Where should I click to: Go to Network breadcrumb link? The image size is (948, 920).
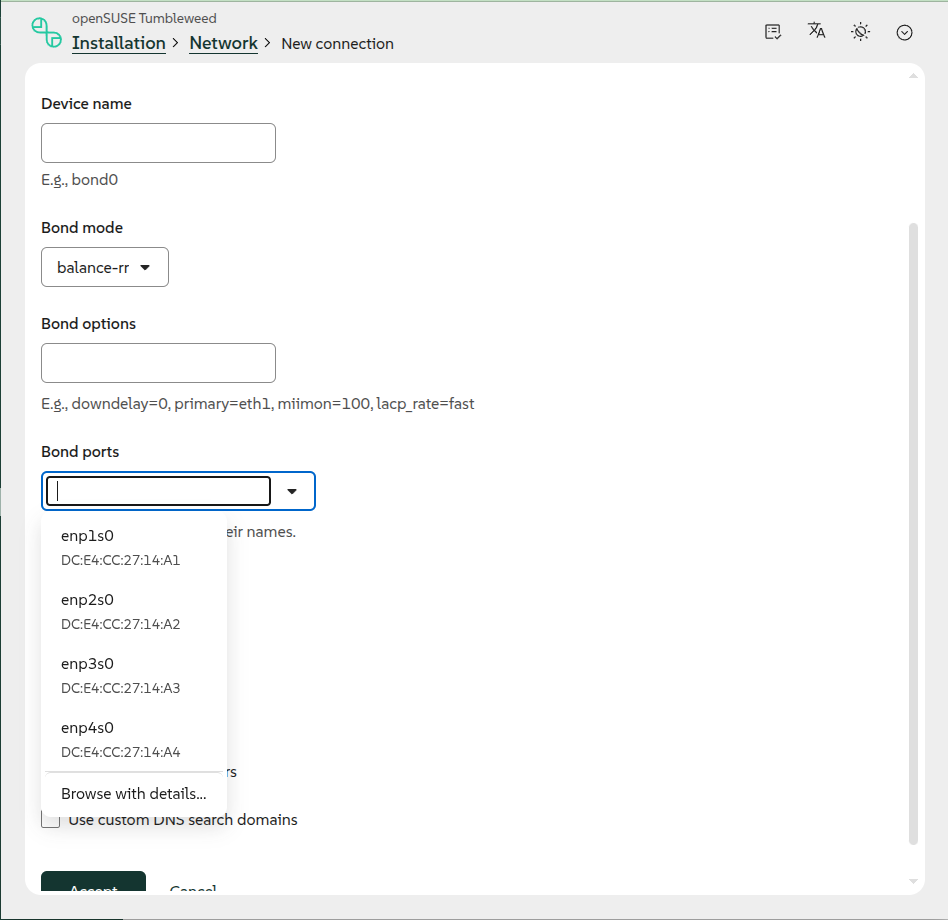(x=223, y=44)
